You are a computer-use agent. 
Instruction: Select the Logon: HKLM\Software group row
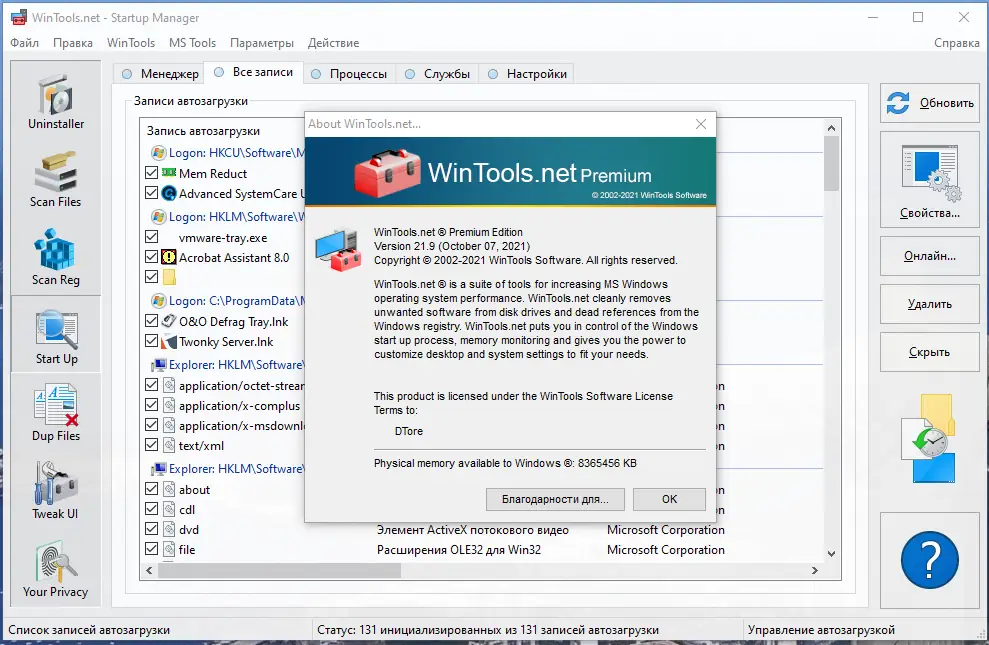(x=228, y=216)
